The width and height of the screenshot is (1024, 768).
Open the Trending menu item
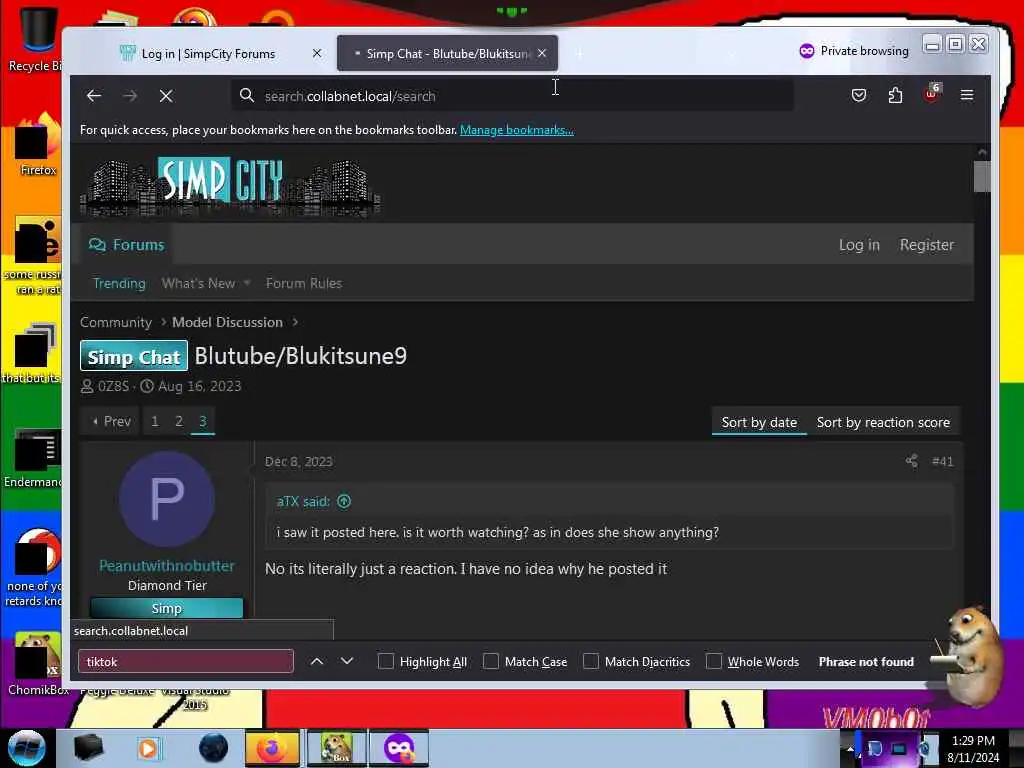(119, 283)
